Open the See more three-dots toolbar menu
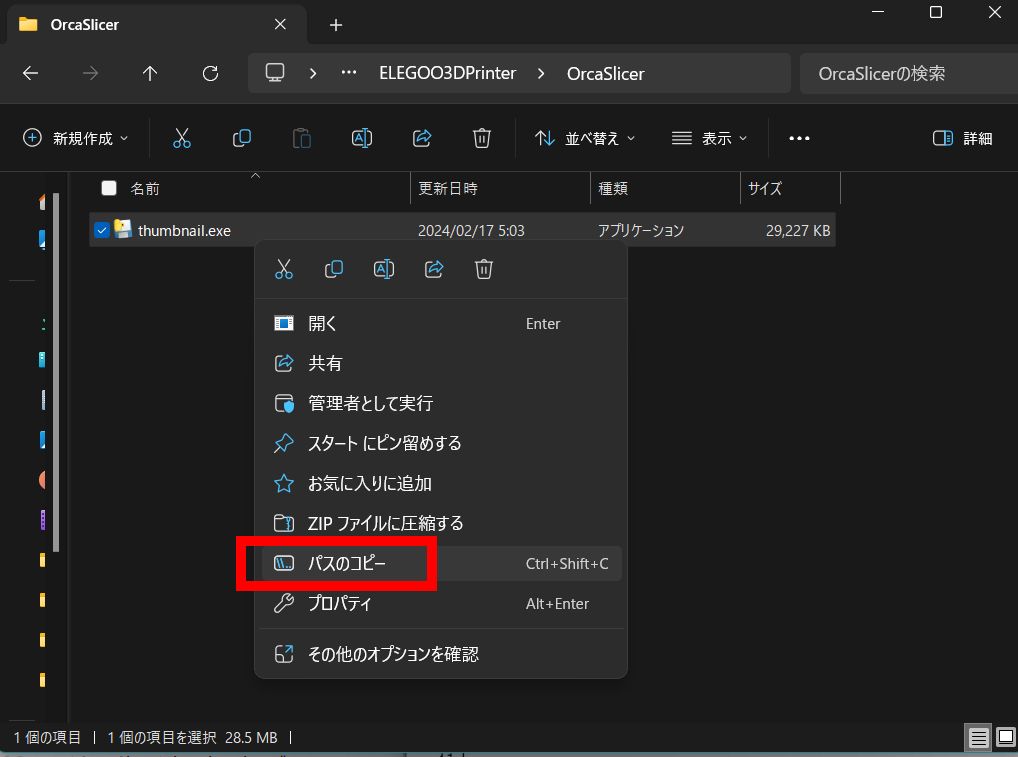The image size is (1018, 757). pos(799,138)
